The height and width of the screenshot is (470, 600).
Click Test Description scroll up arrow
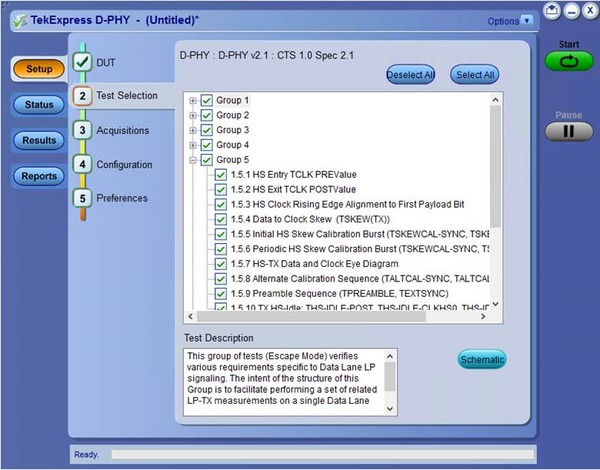point(390,356)
